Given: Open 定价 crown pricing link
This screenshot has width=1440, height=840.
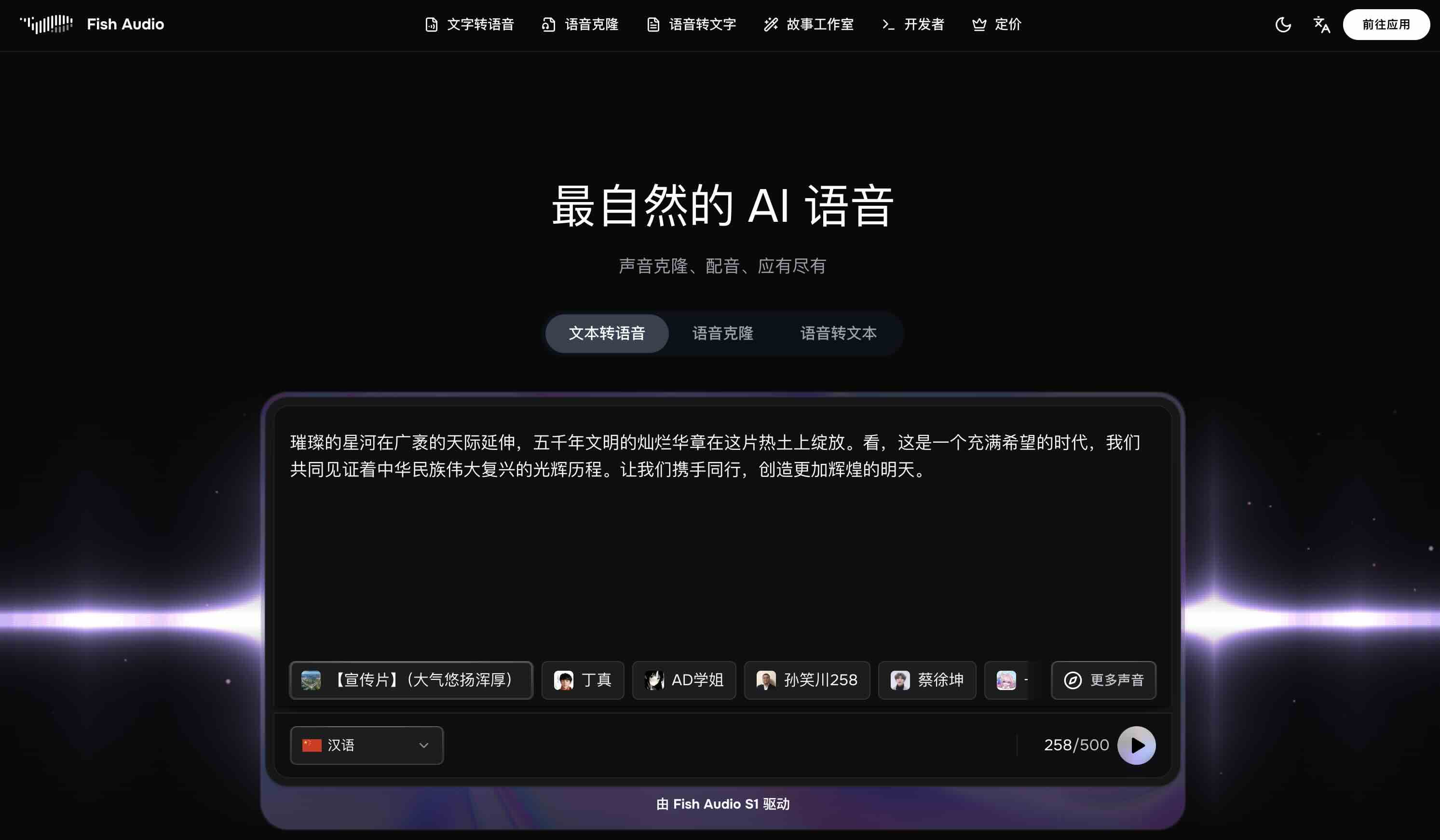Looking at the screenshot, I should pyautogui.click(x=997, y=25).
